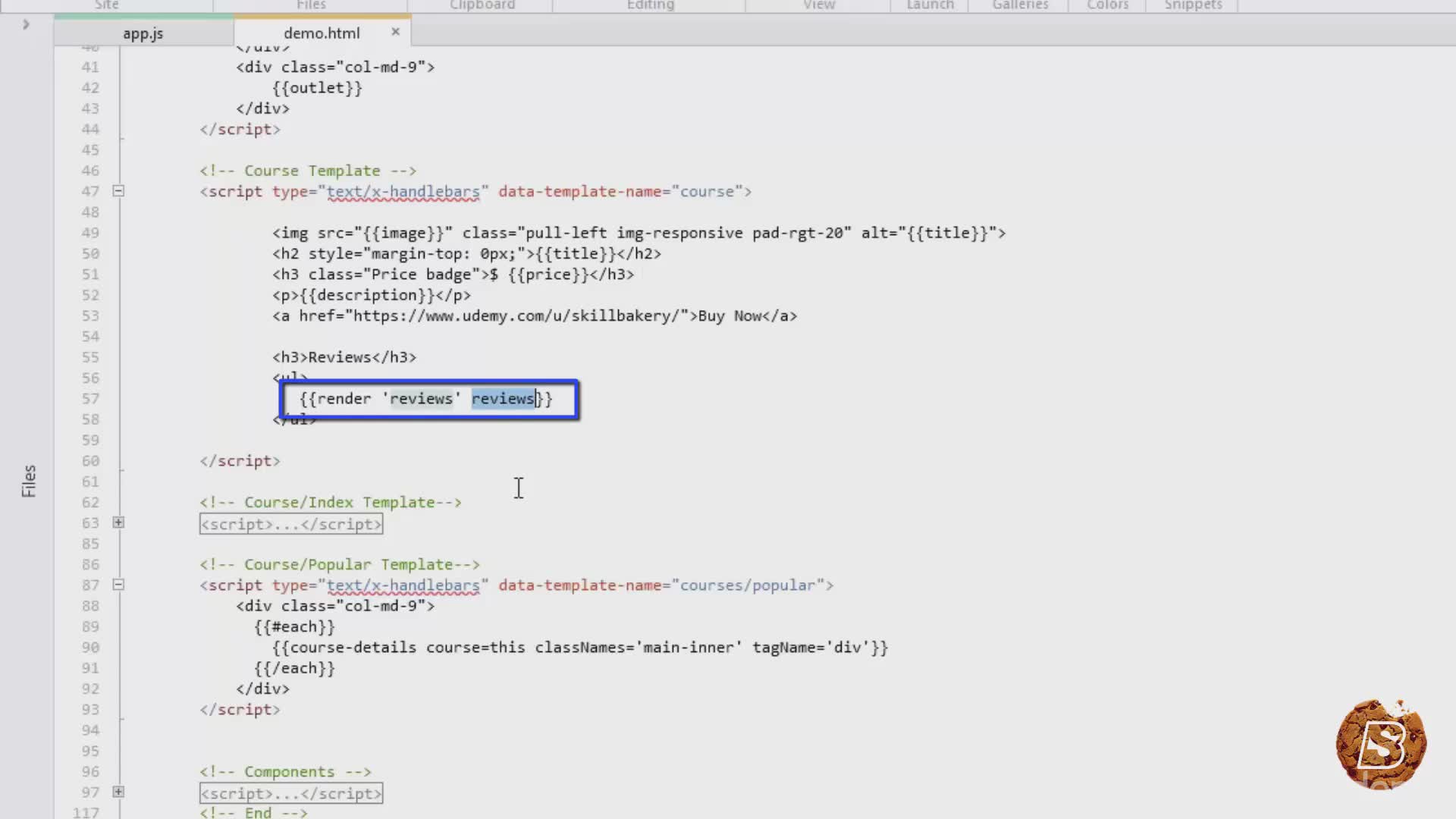The height and width of the screenshot is (819, 1456).
Task: Open the Launch ribbon group label
Action: tap(930, 5)
